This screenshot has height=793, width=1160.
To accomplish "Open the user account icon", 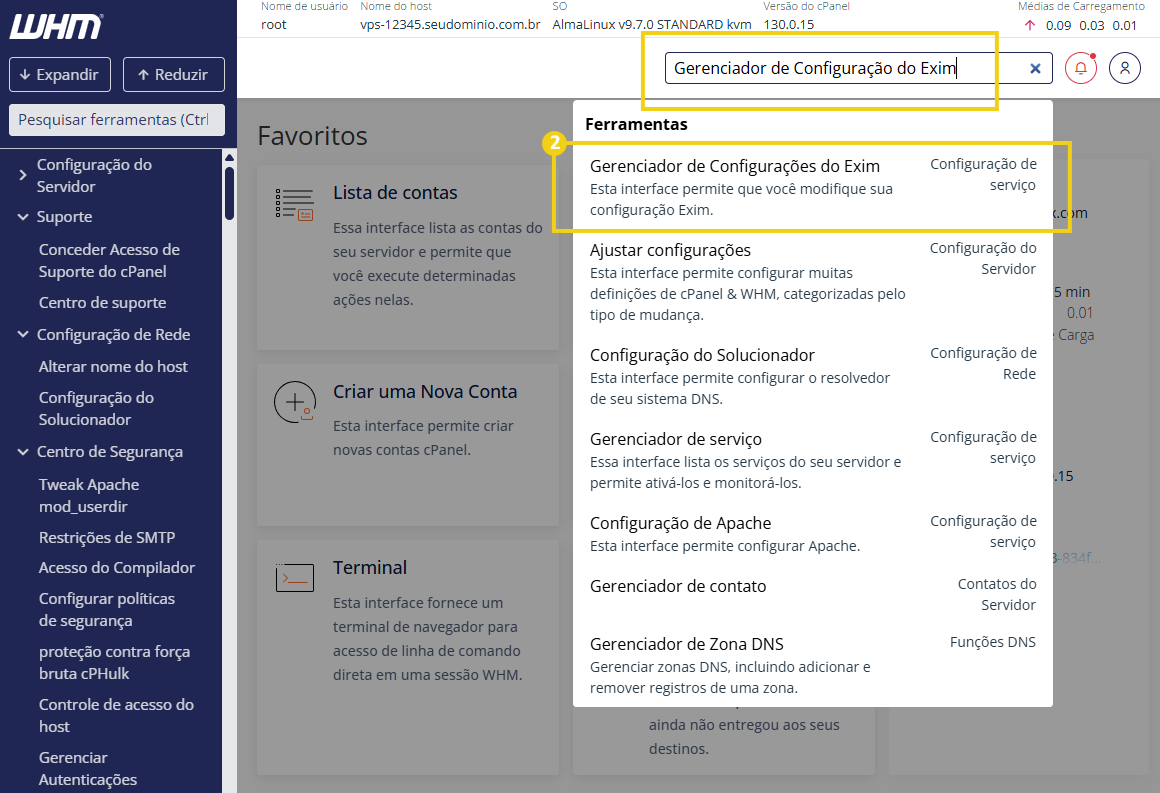I will coord(1125,67).
